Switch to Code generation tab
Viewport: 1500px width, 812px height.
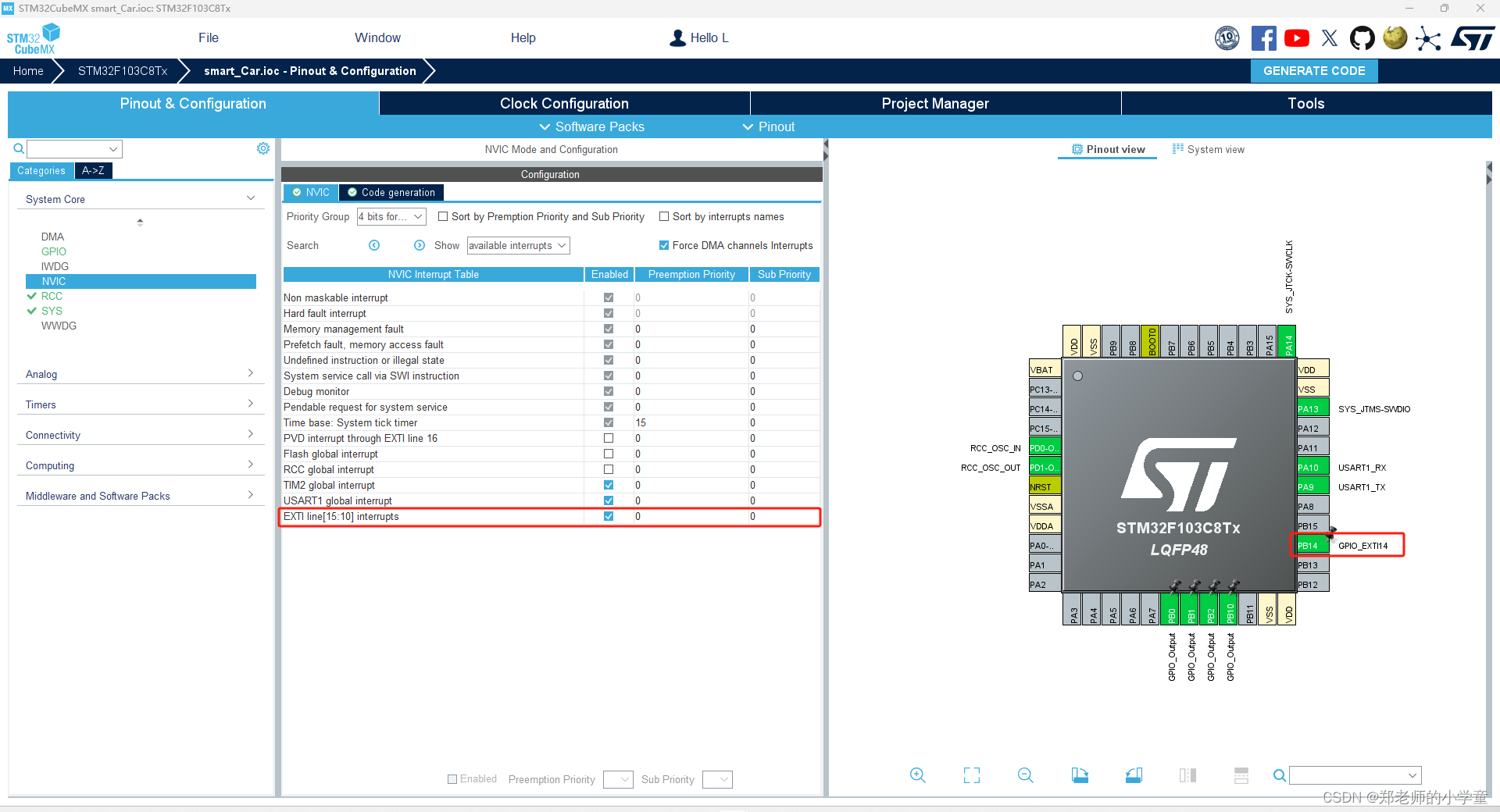(x=391, y=192)
